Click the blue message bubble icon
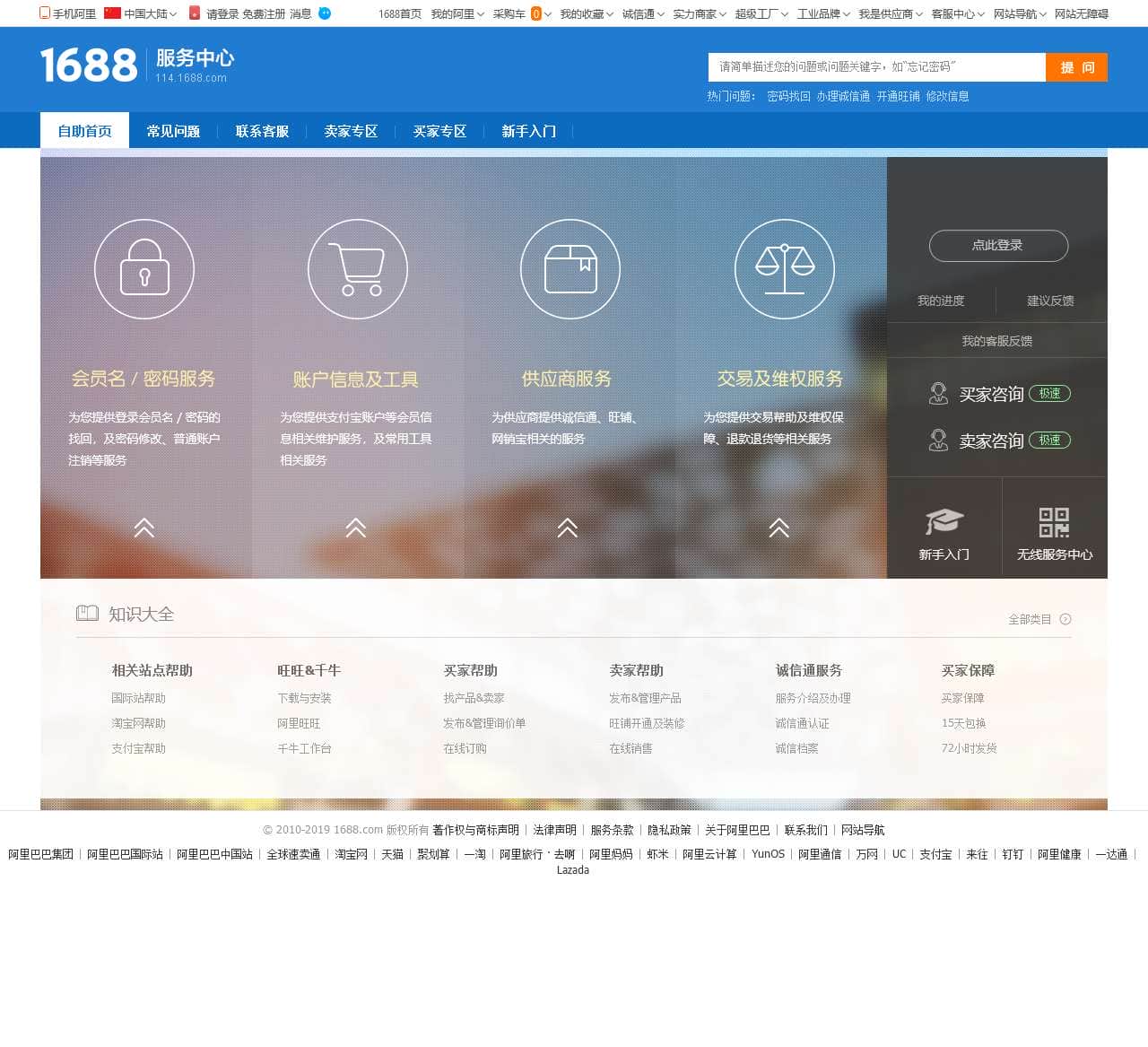Viewport: 1148px width, 1047px height. pyautogui.click(x=325, y=13)
